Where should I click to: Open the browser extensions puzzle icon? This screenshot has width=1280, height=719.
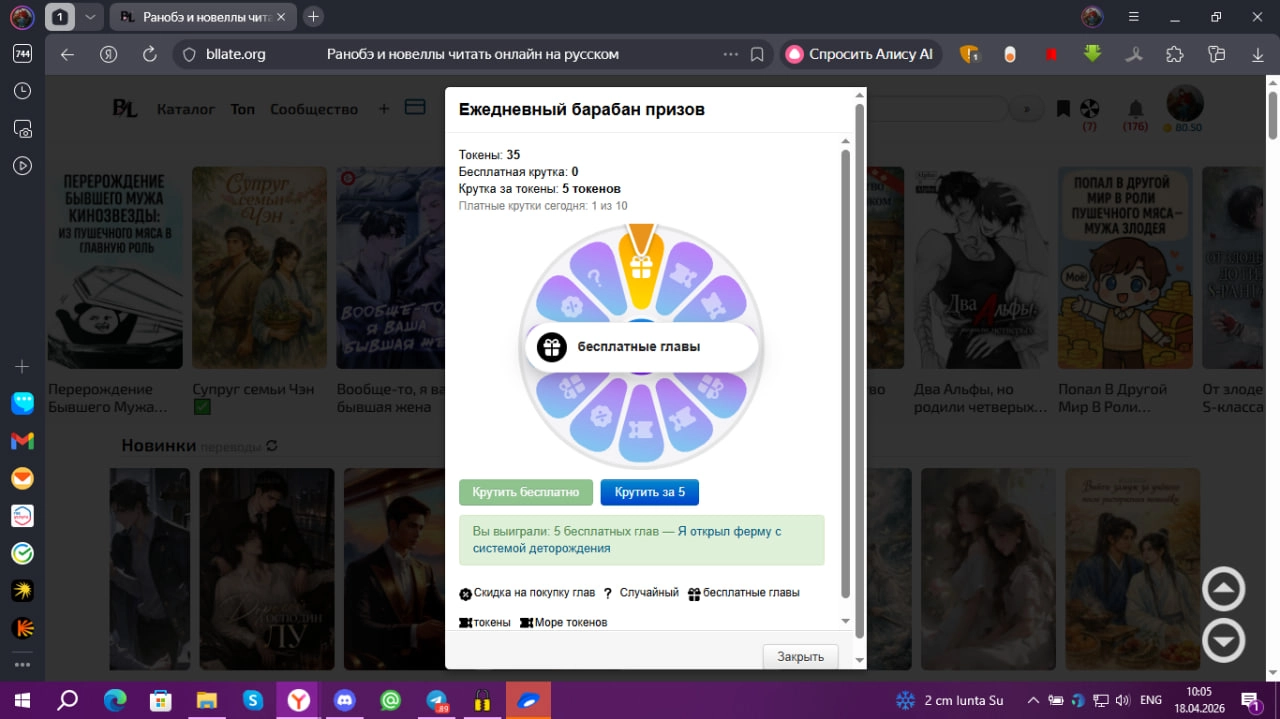click(1175, 55)
